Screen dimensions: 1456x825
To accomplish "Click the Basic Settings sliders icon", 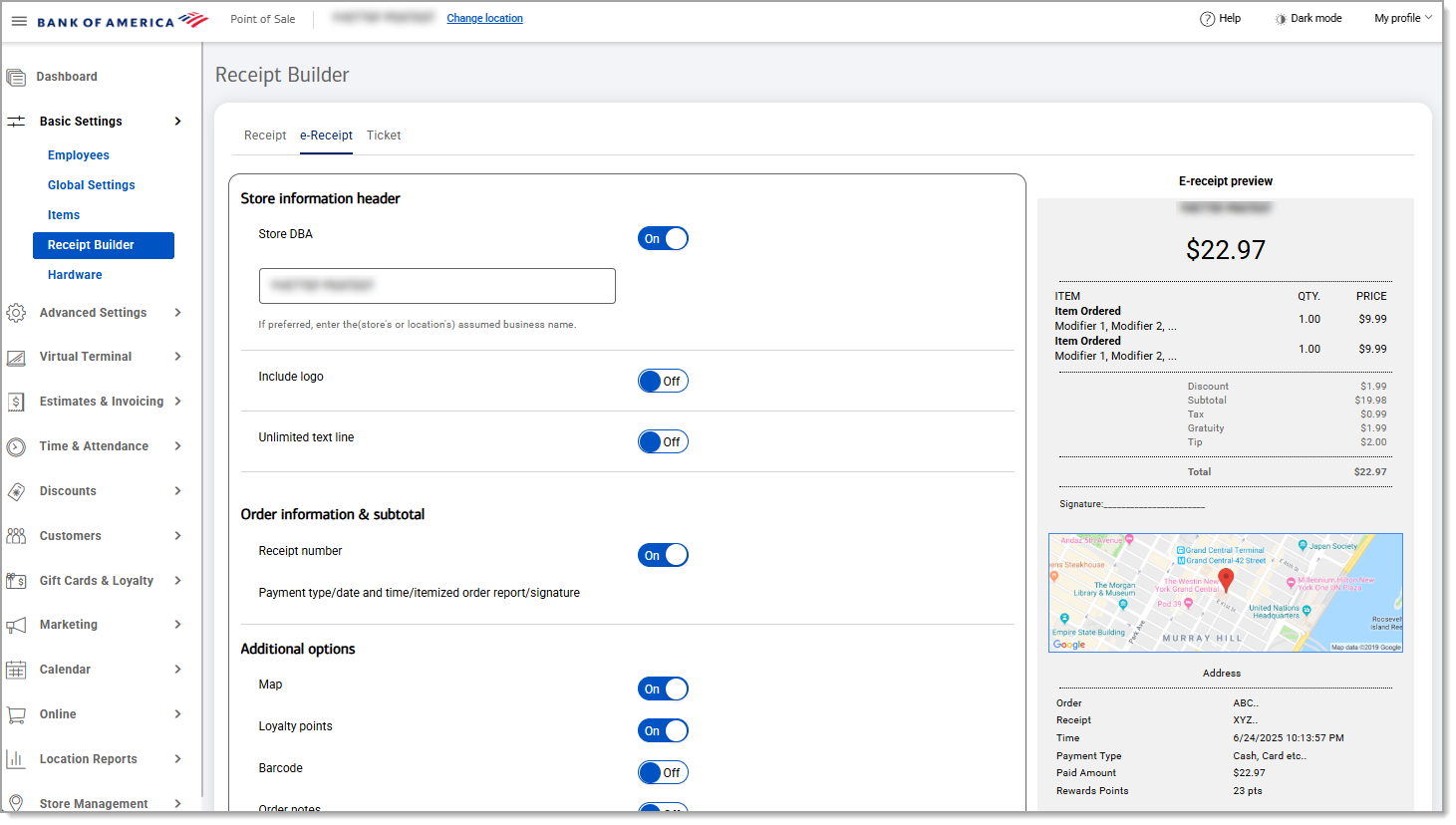I will tap(16, 122).
